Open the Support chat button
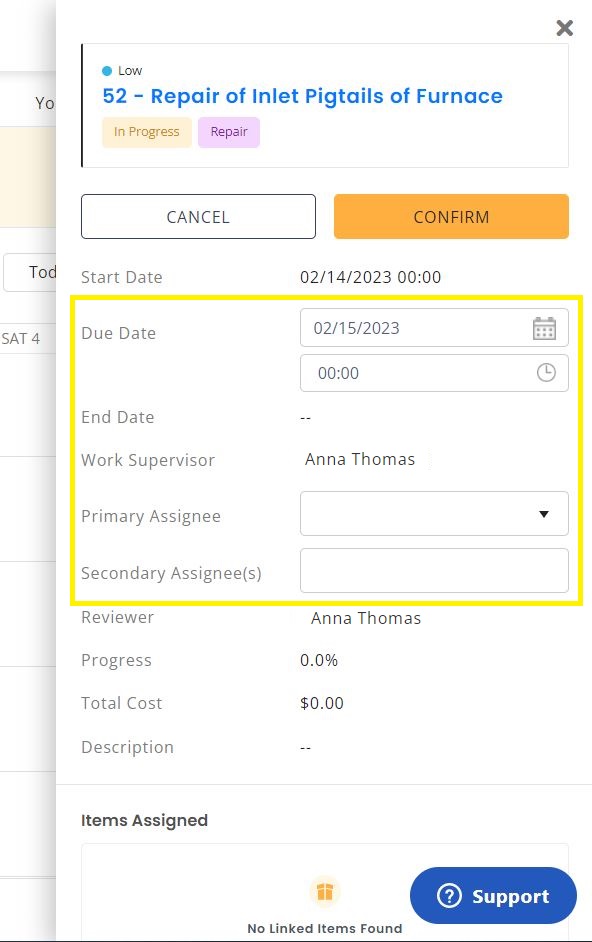This screenshot has width=592, height=942. (493, 896)
